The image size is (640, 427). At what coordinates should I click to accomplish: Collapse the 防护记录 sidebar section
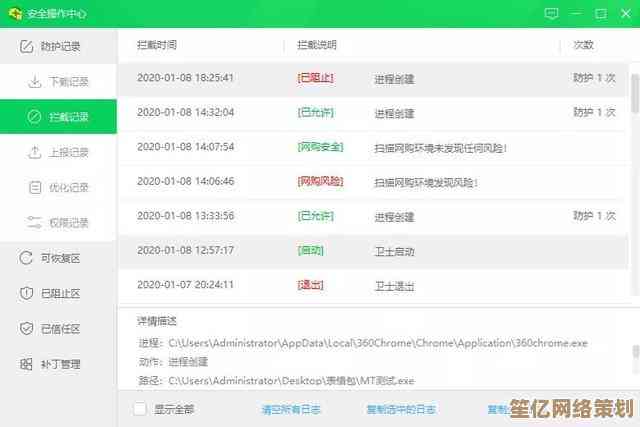coord(58,46)
